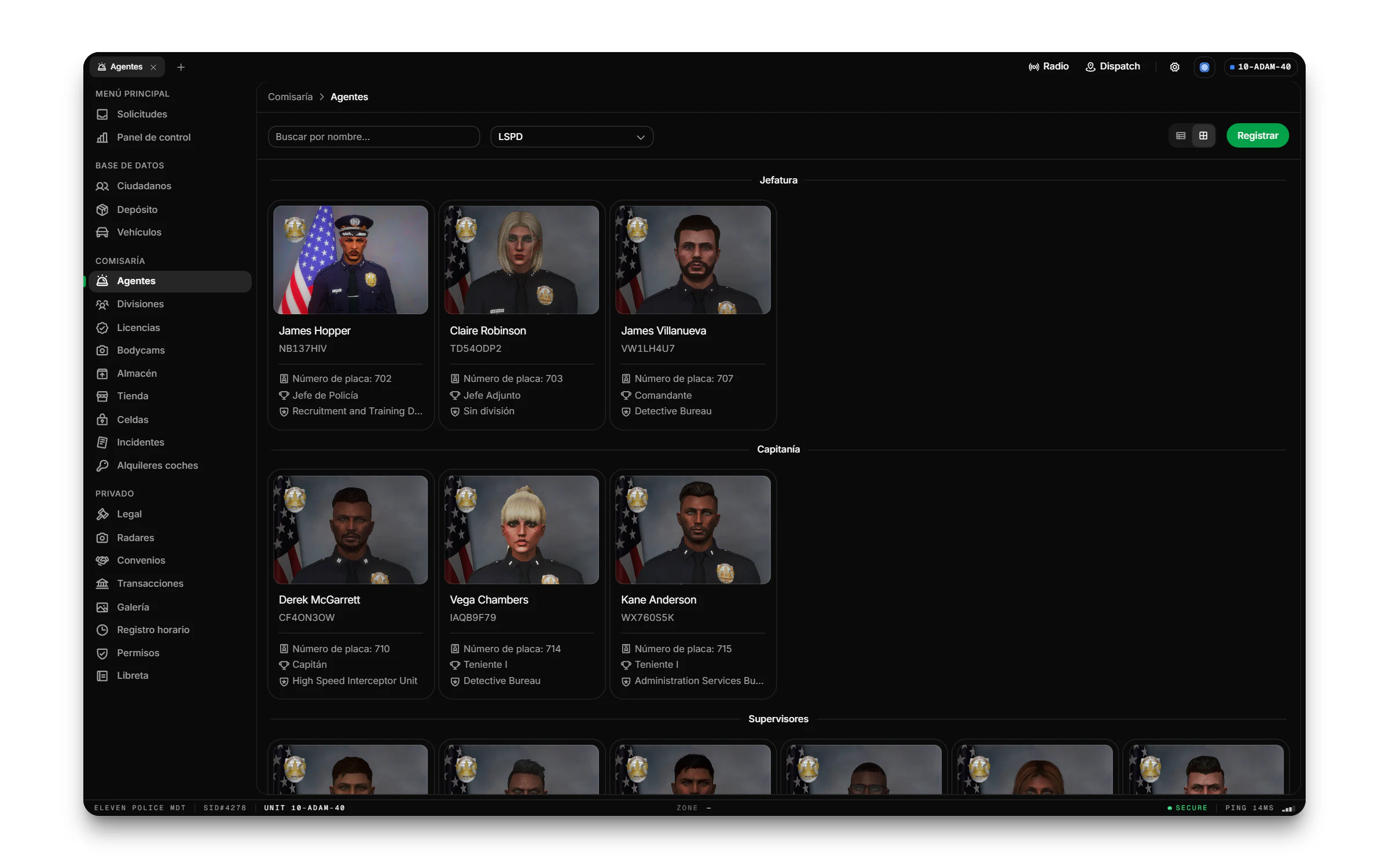This screenshot has width=1389, height=868.
Task: Click the Radares camera icon
Action: pos(102,538)
